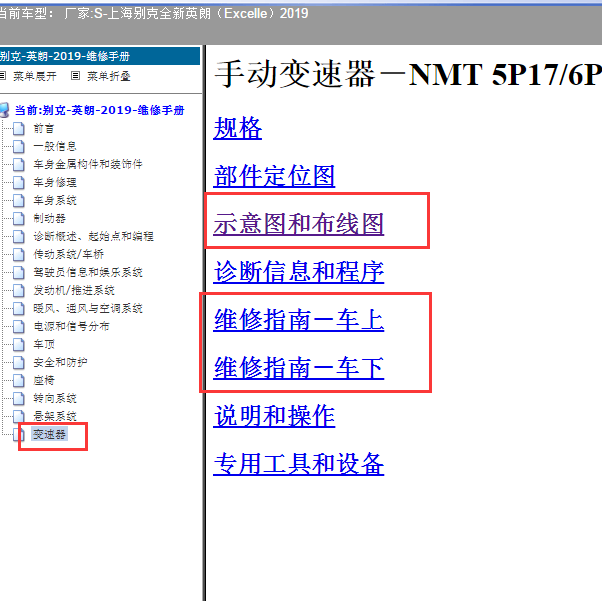Viewport: 602px width, 601px height.
Task: Click the 当前车型 vehicle info text
Action: click(x=154, y=13)
